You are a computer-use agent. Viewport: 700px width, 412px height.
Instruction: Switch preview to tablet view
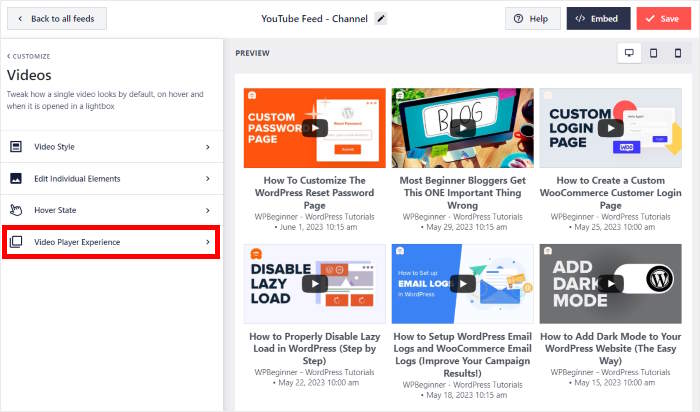(x=653, y=53)
